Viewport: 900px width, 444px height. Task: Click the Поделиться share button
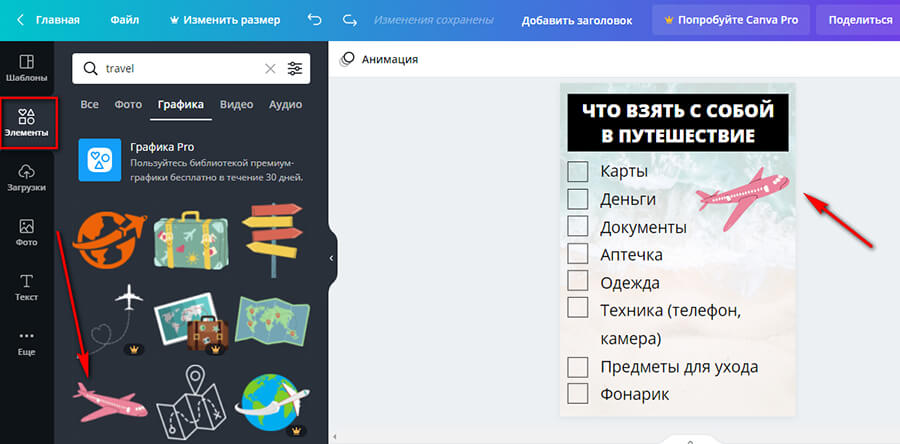coord(860,20)
